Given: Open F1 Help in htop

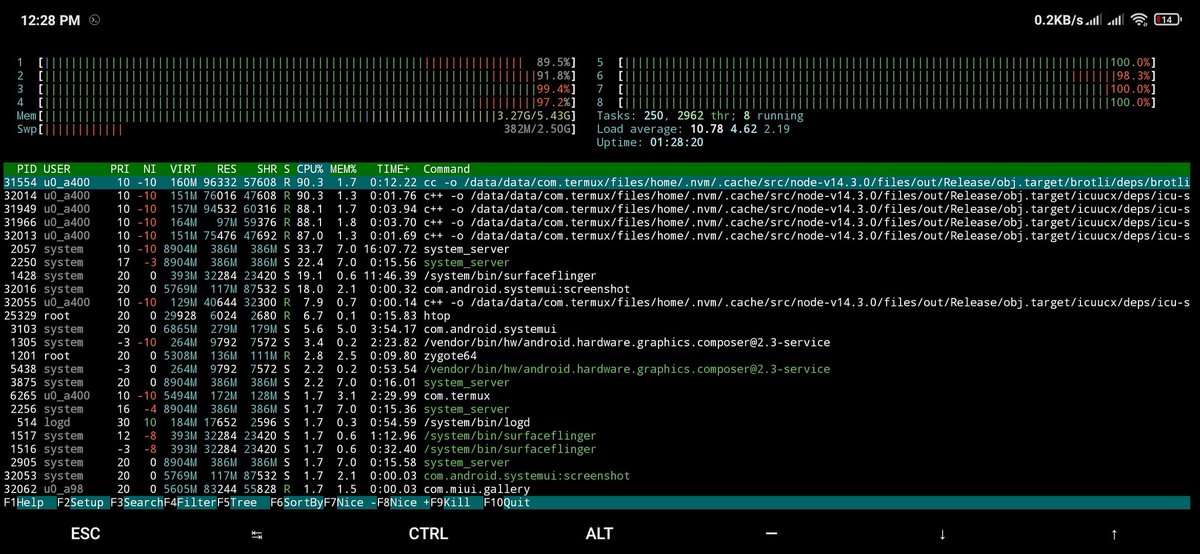Looking at the screenshot, I should click(23, 502).
